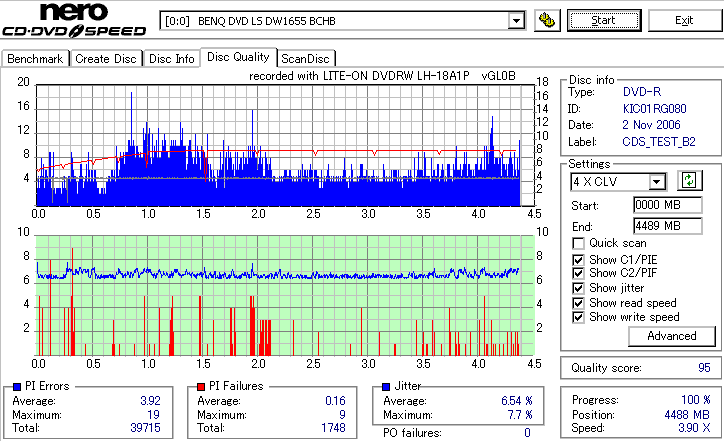
Task: Toggle Show jitter checkbox
Action: [578, 289]
